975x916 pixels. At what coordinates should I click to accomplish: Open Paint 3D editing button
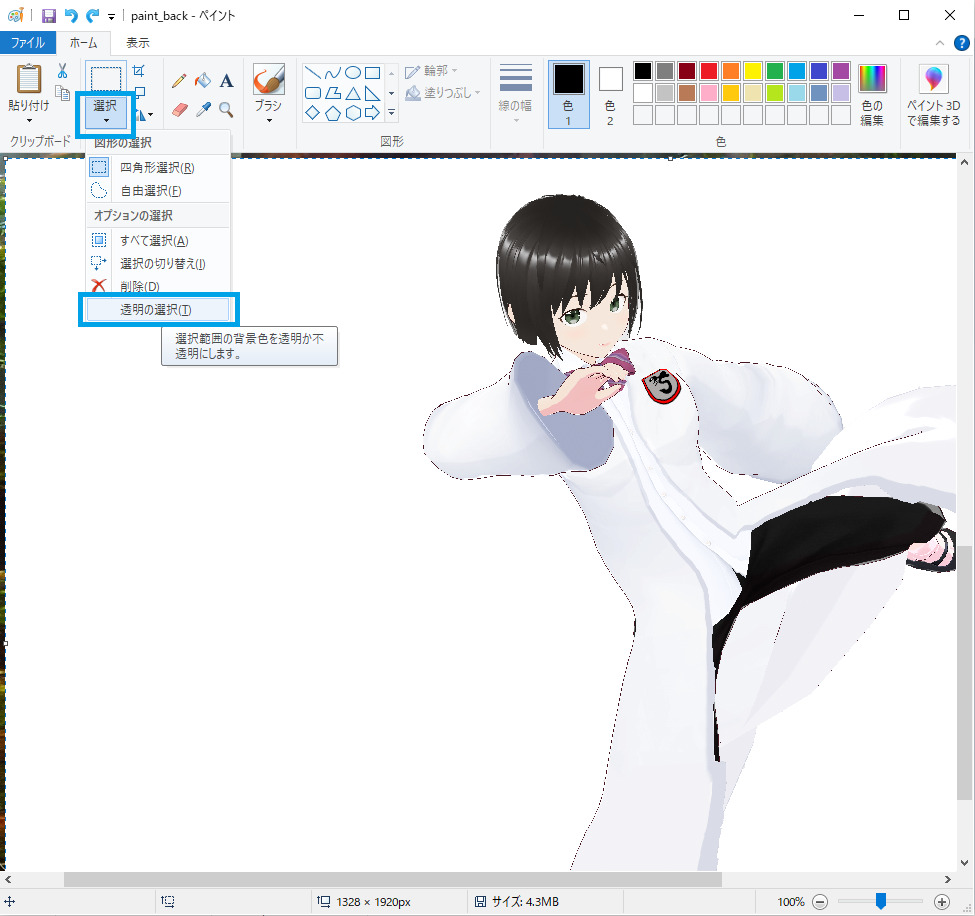tap(933, 95)
